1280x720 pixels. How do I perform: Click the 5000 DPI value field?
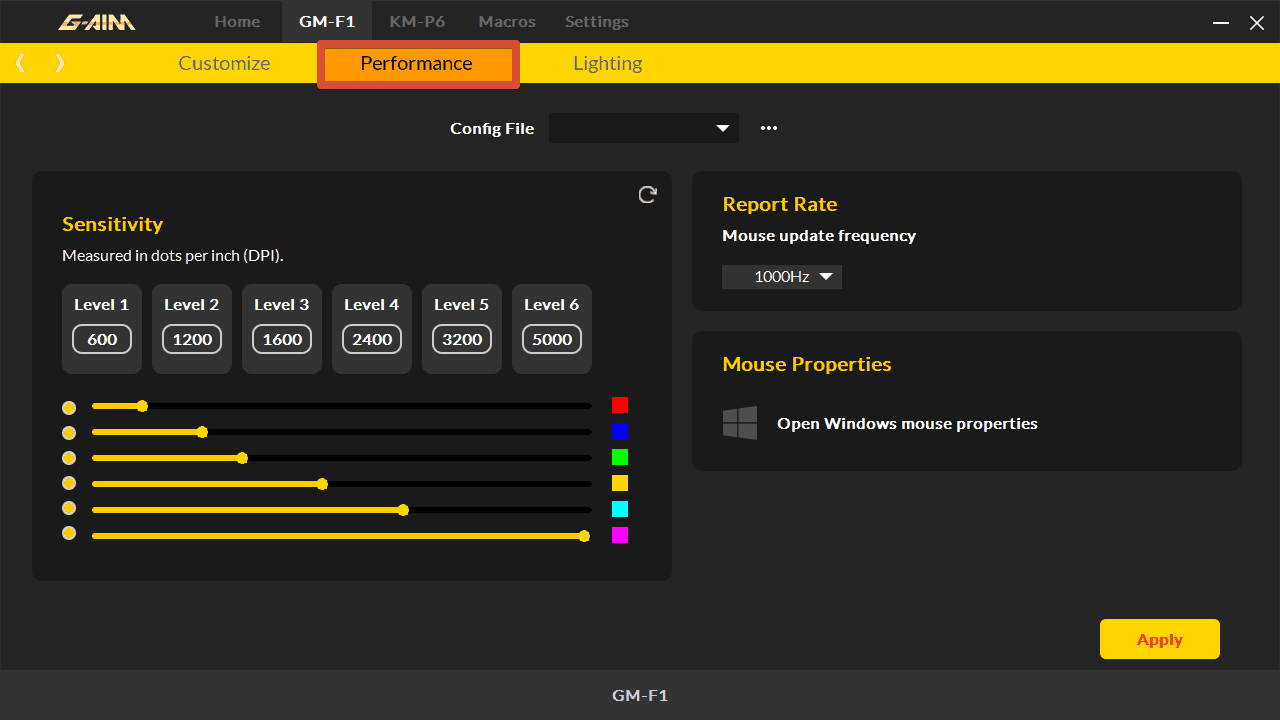[x=552, y=339]
